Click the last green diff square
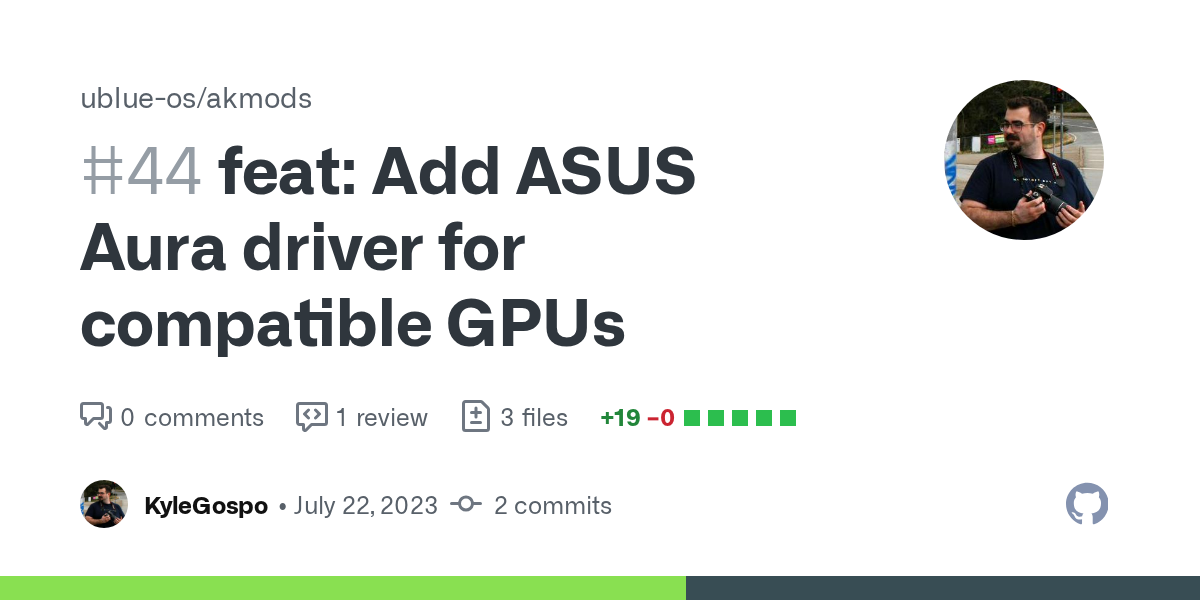 pos(787,418)
